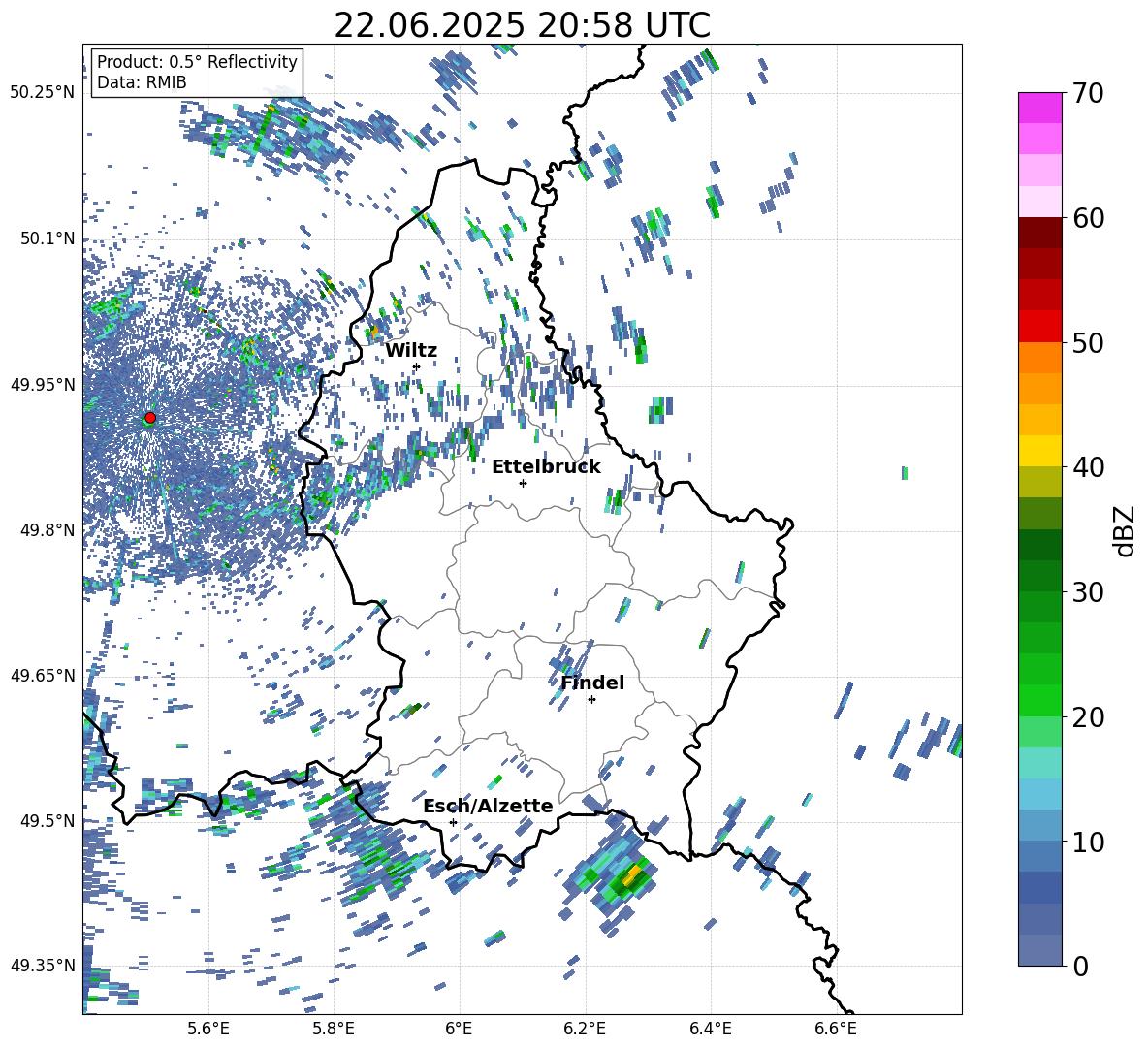Image resolution: width=1148 pixels, height=1048 pixels.
Task: Click the 49.35°N latitude label
Action: click(43, 966)
